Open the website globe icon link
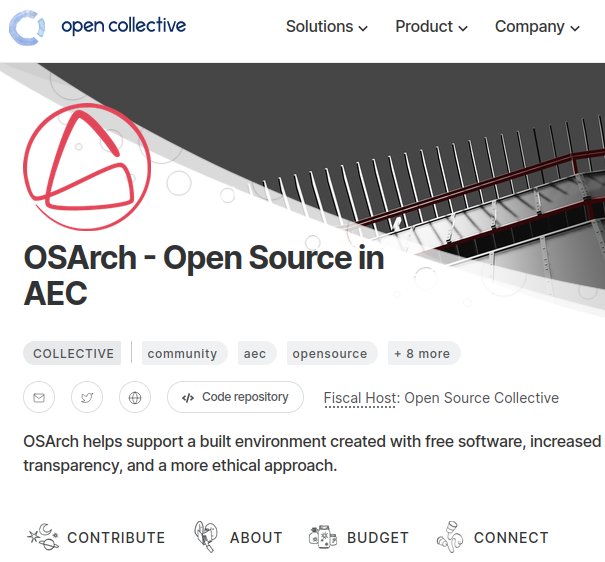 [135, 397]
